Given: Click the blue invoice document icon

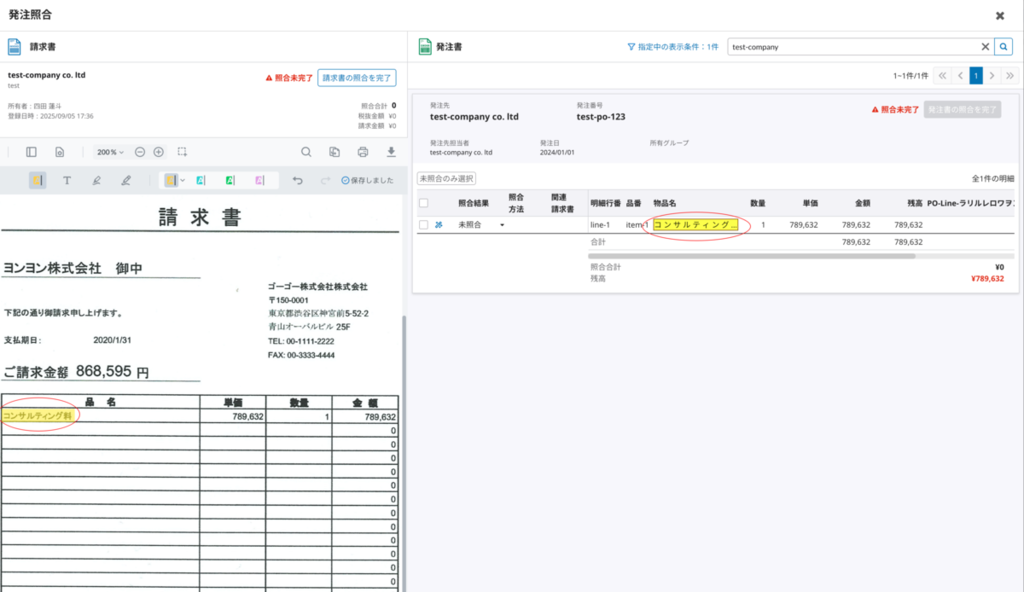Looking at the screenshot, I should point(14,46).
